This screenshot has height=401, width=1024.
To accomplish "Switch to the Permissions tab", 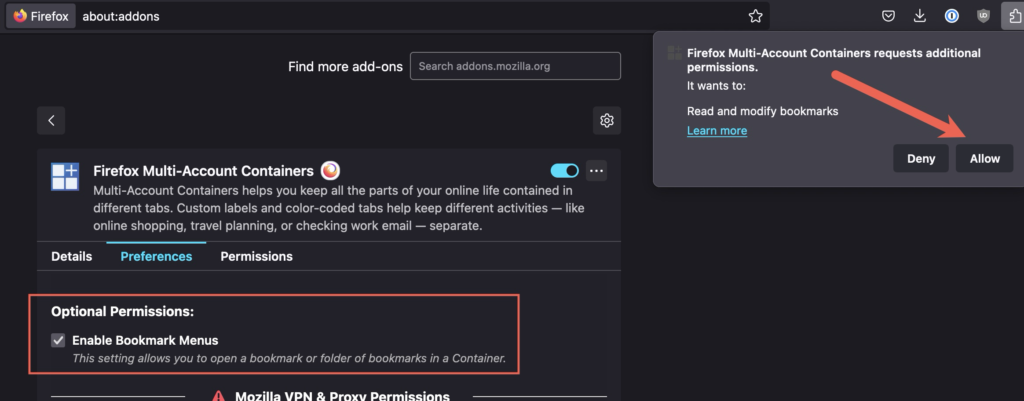I will (256, 256).
